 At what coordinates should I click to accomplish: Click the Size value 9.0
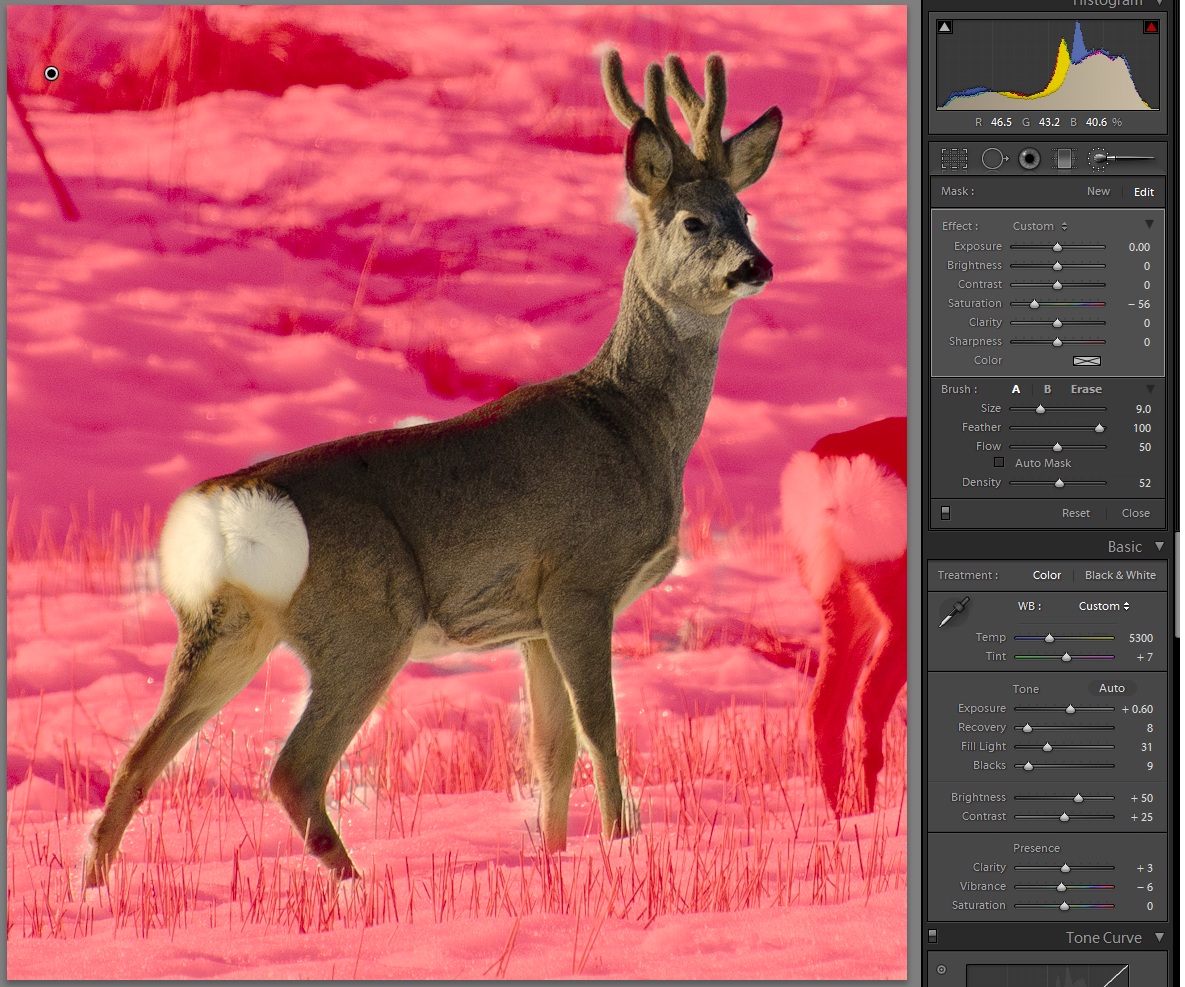tap(1143, 409)
